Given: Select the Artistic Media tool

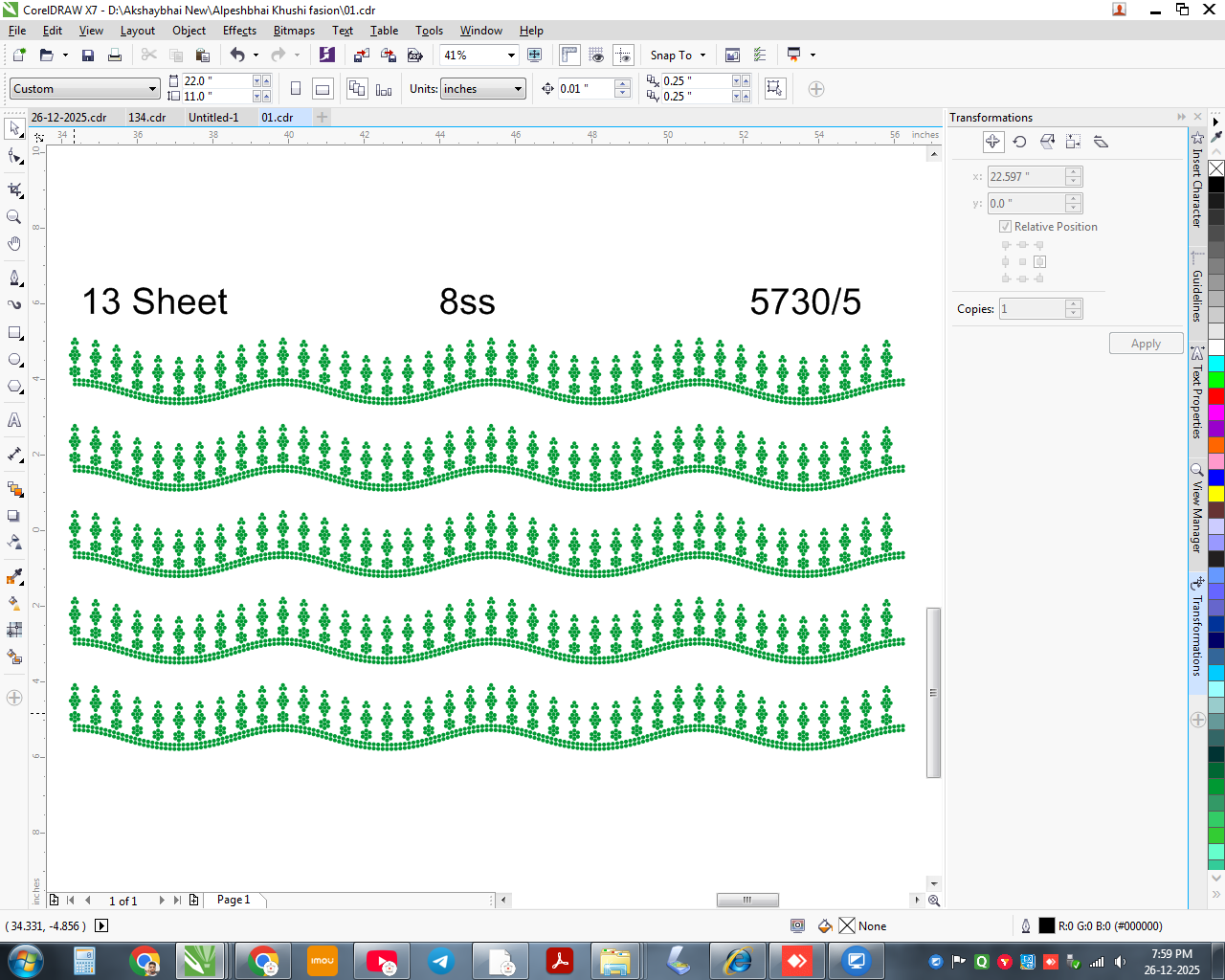Looking at the screenshot, I should tap(14, 305).
